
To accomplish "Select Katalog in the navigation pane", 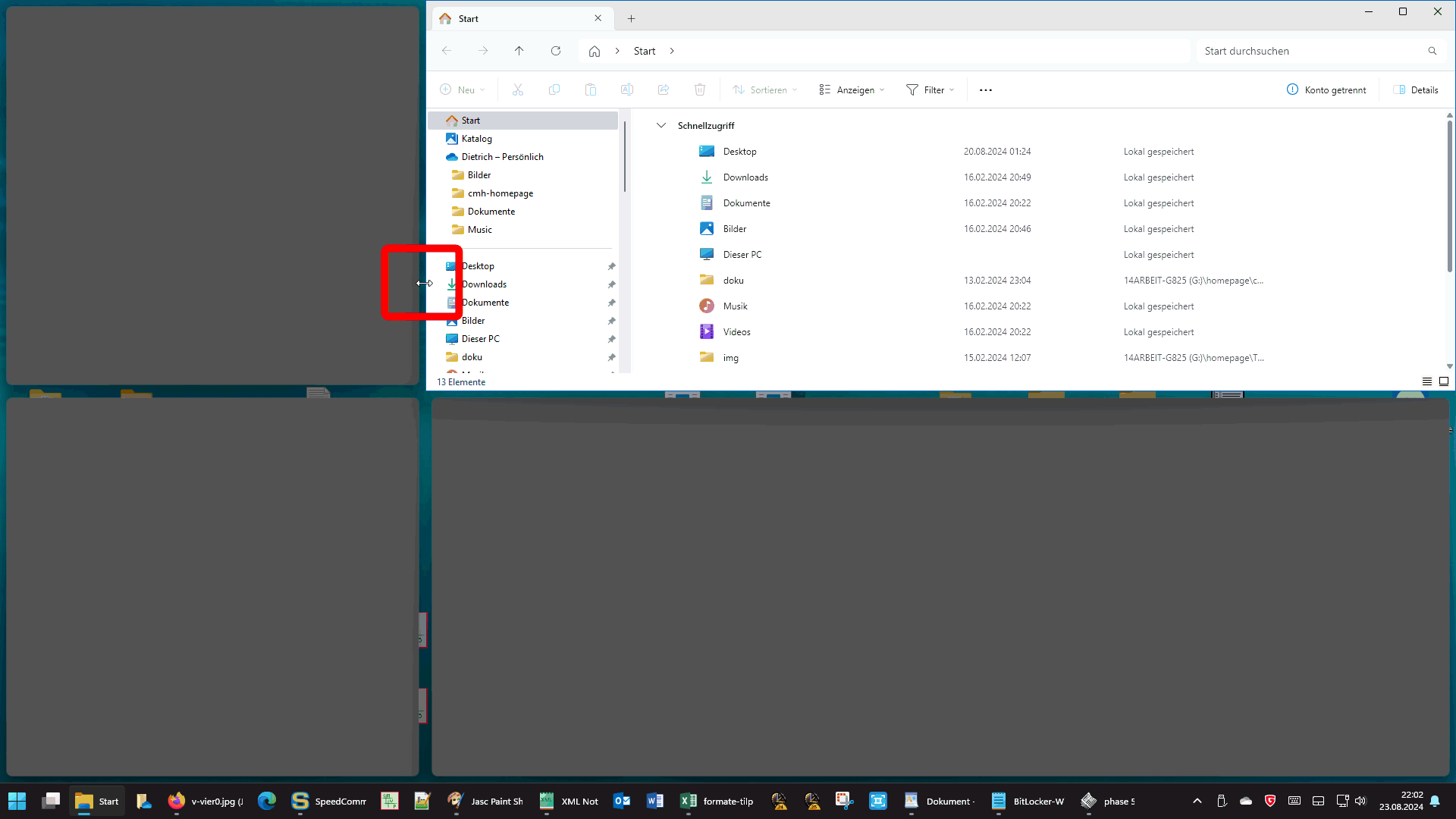I will tap(476, 139).
